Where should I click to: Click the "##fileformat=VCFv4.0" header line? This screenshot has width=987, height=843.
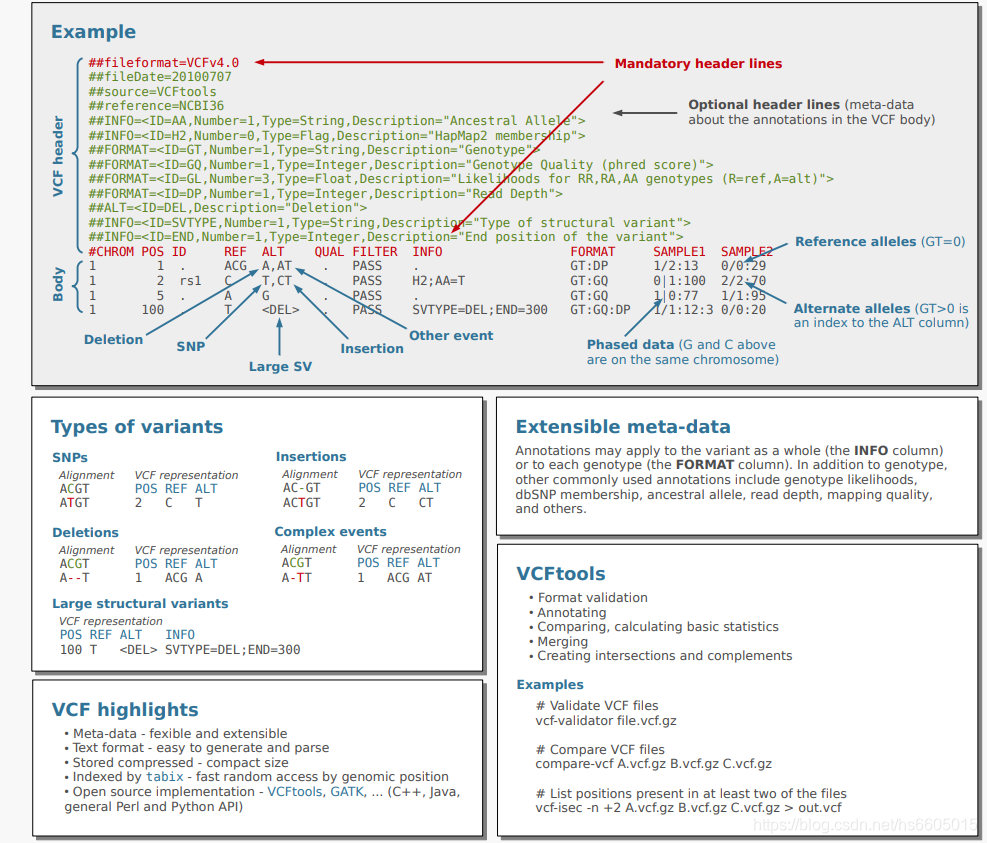pos(164,63)
